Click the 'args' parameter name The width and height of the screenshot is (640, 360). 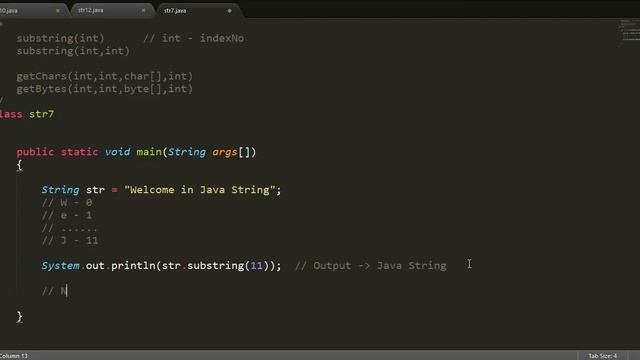tap(224, 152)
